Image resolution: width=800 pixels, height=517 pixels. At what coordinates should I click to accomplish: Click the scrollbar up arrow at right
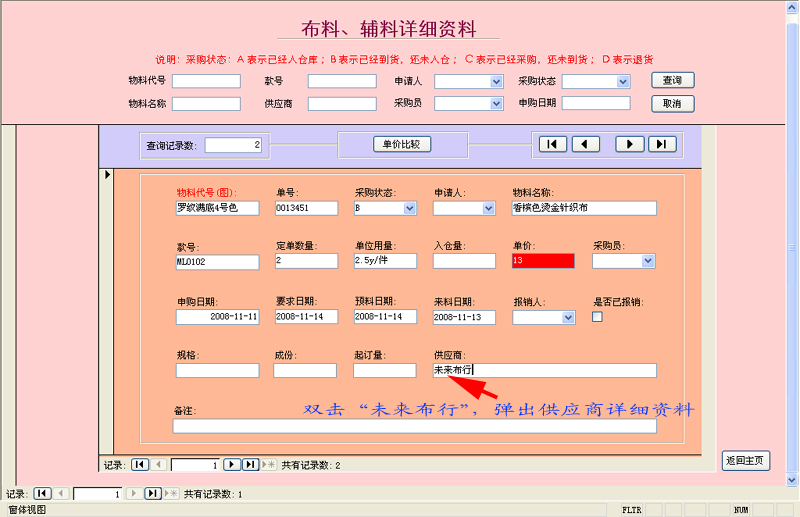(792, 6)
